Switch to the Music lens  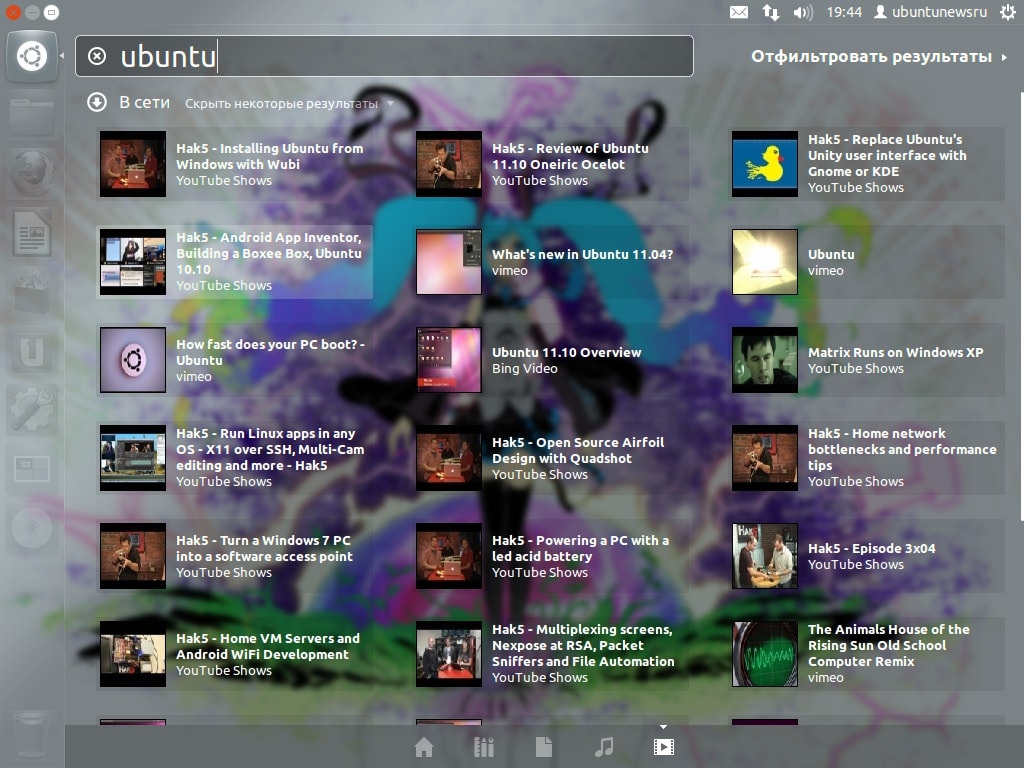coord(604,746)
